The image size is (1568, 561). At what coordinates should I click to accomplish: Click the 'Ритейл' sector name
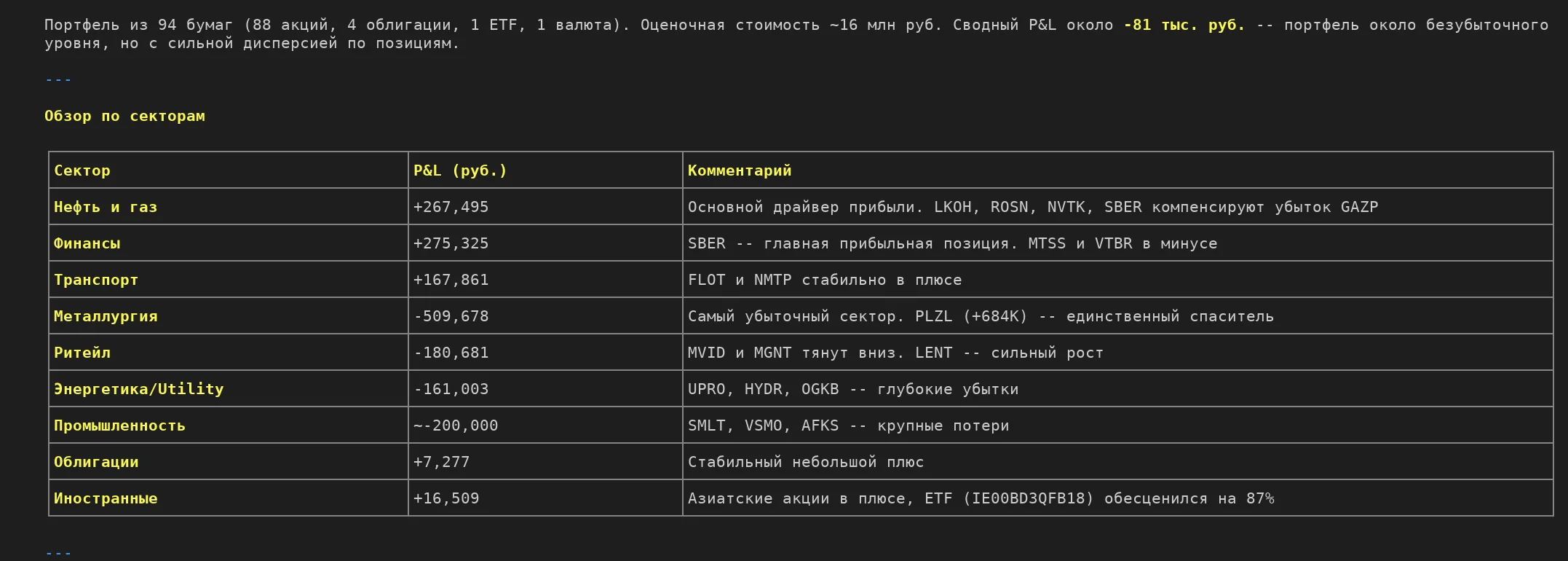(x=82, y=353)
